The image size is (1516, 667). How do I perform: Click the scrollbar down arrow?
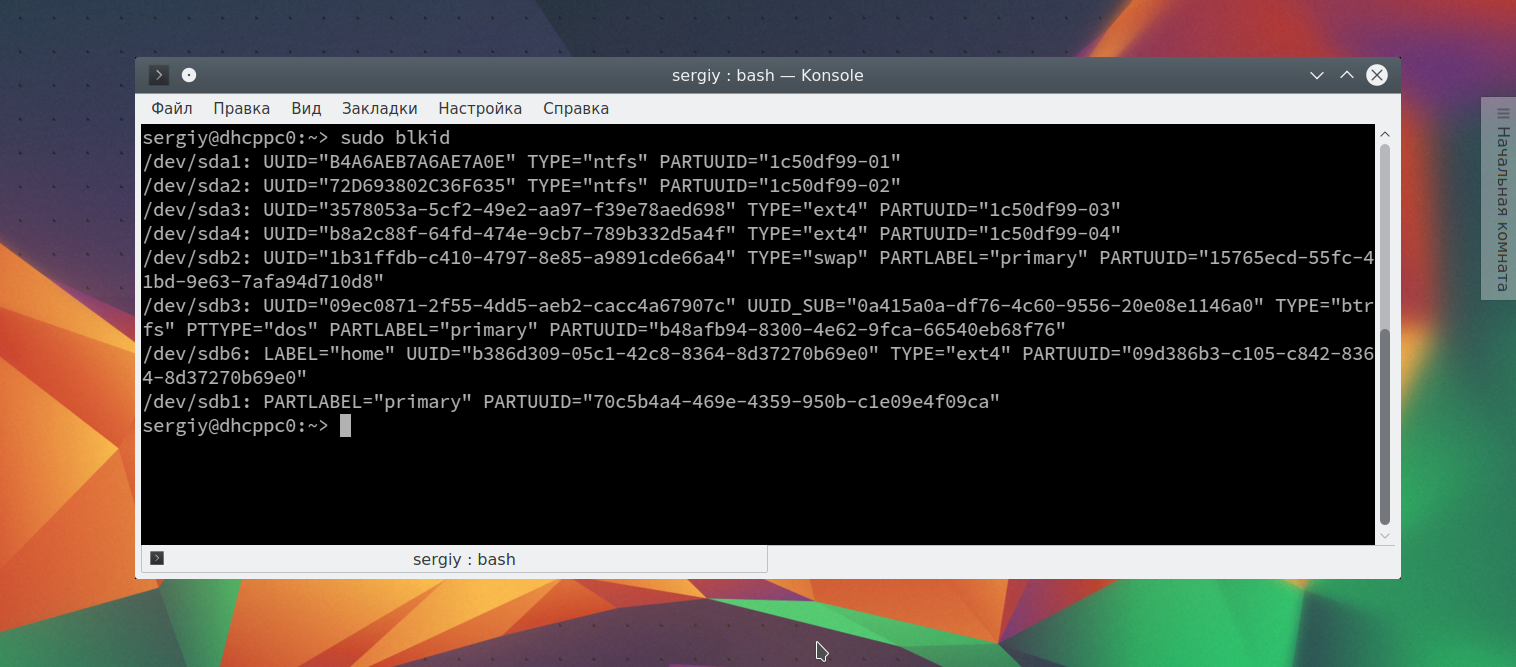1385,536
